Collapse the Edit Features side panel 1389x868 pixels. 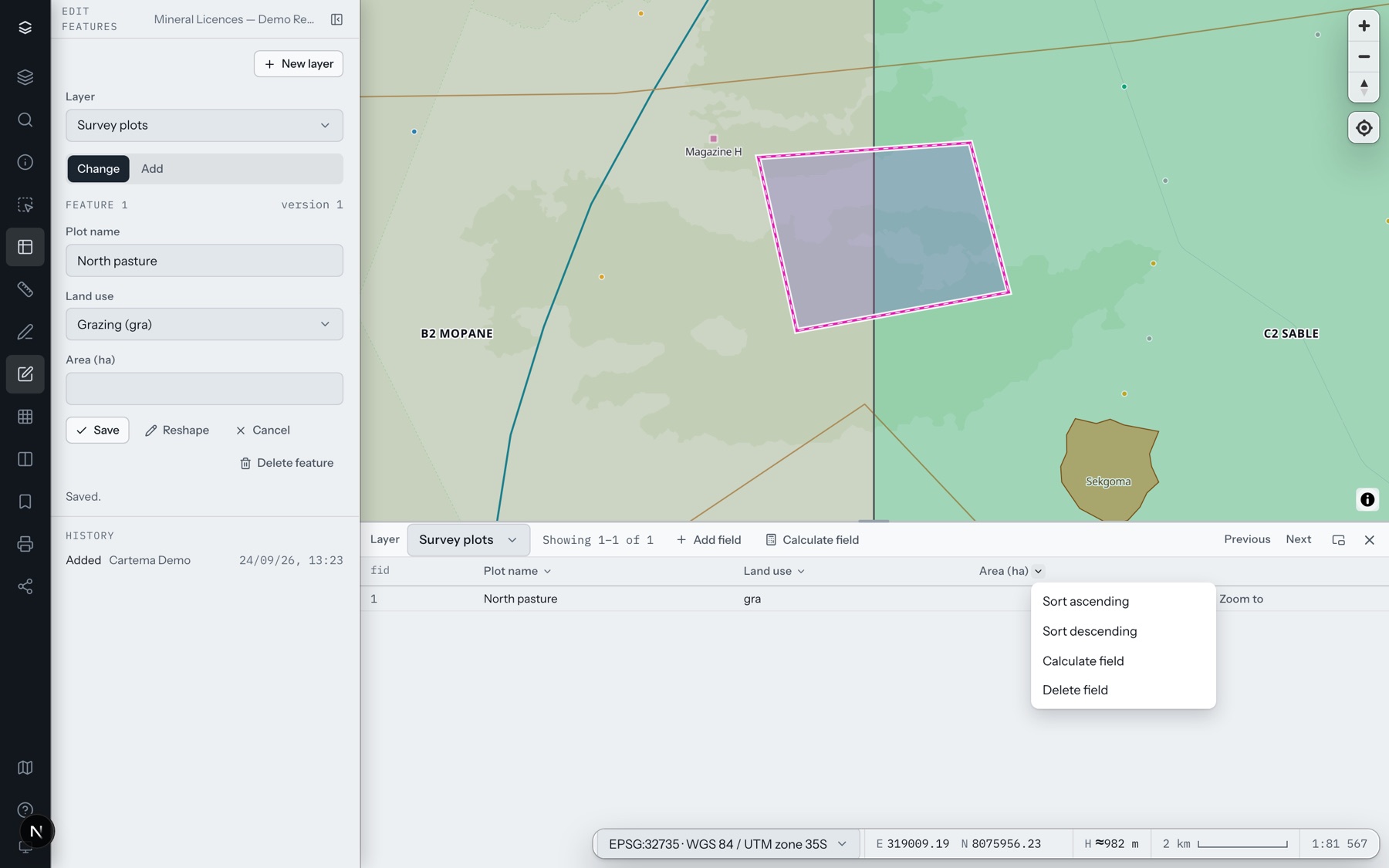[x=336, y=19]
